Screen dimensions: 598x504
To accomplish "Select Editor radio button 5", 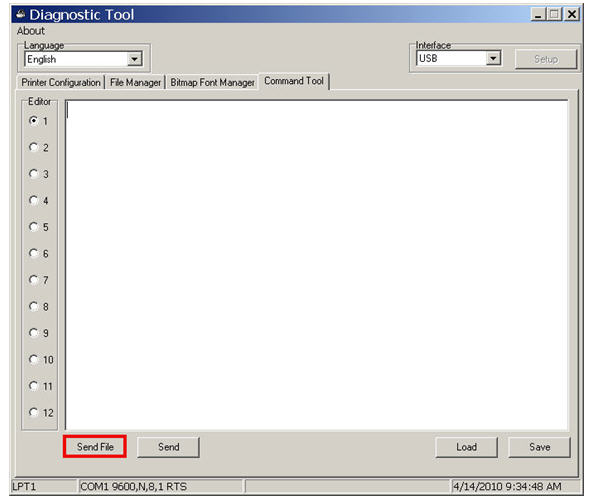I will tap(34, 227).
